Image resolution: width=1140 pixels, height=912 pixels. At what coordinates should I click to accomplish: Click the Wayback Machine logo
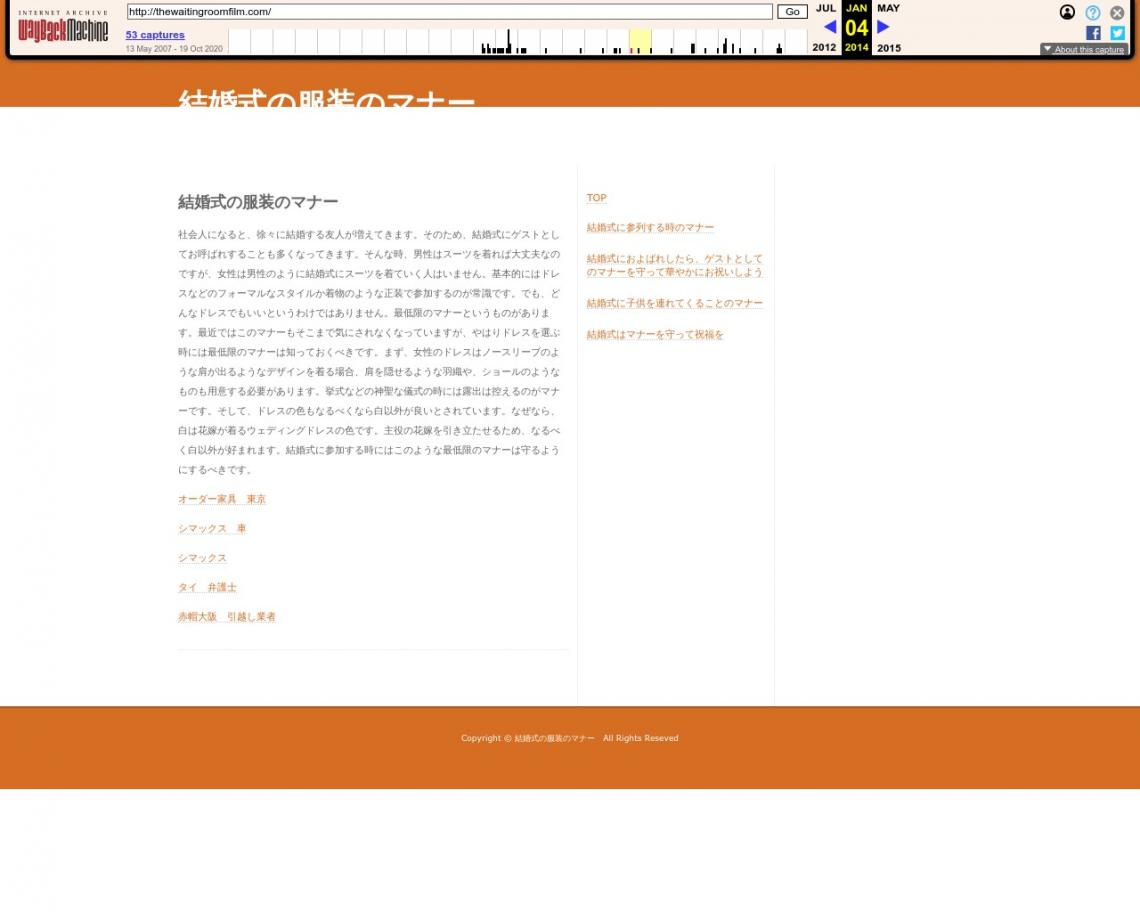pyautogui.click(x=63, y=28)
